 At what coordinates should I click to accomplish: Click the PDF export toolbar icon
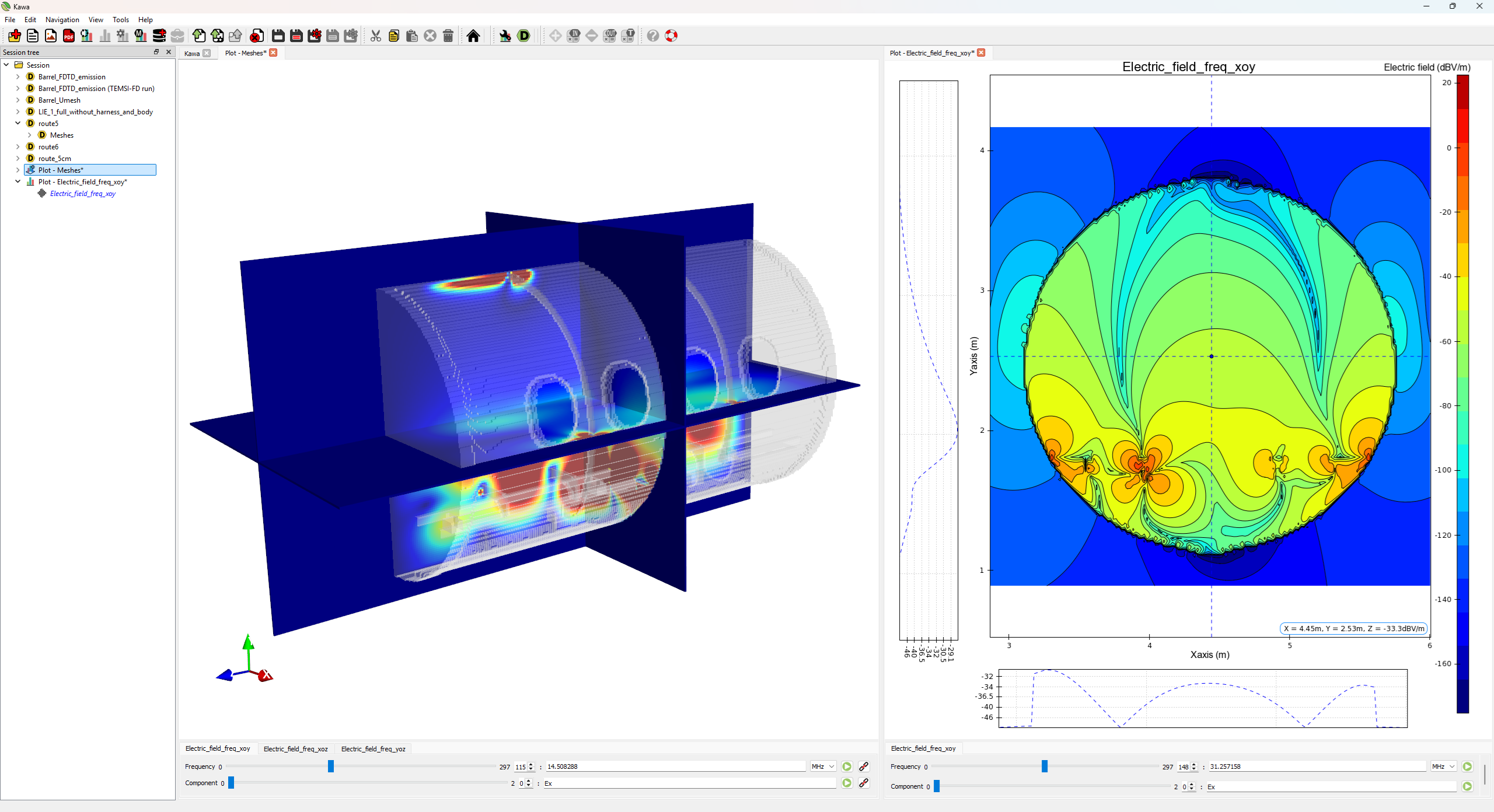tap(69, 36)
